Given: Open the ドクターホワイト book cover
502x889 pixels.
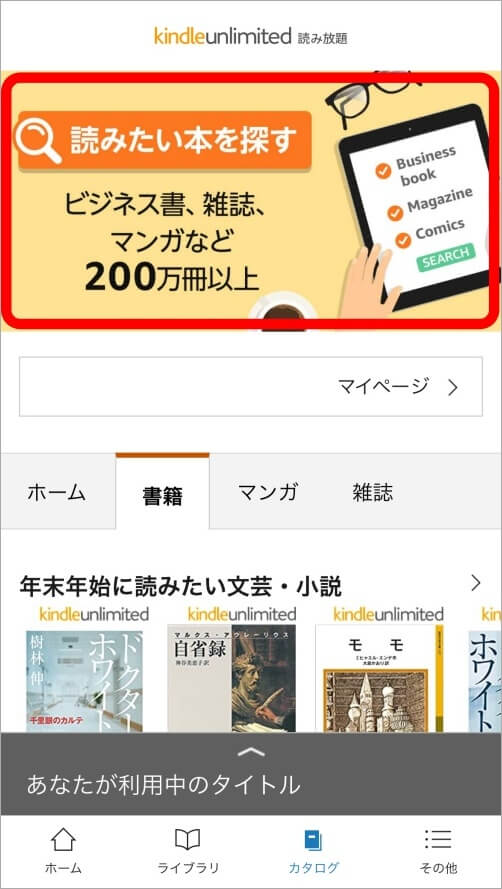Looking at the screenshot, I should point(84,679).
